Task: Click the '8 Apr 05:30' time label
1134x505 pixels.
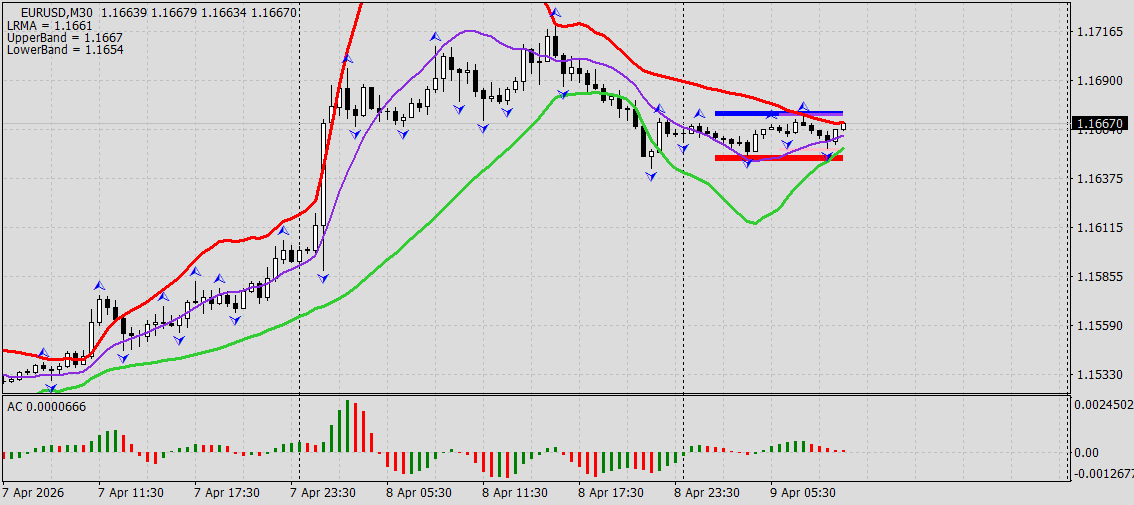Action: pos(419,493)
